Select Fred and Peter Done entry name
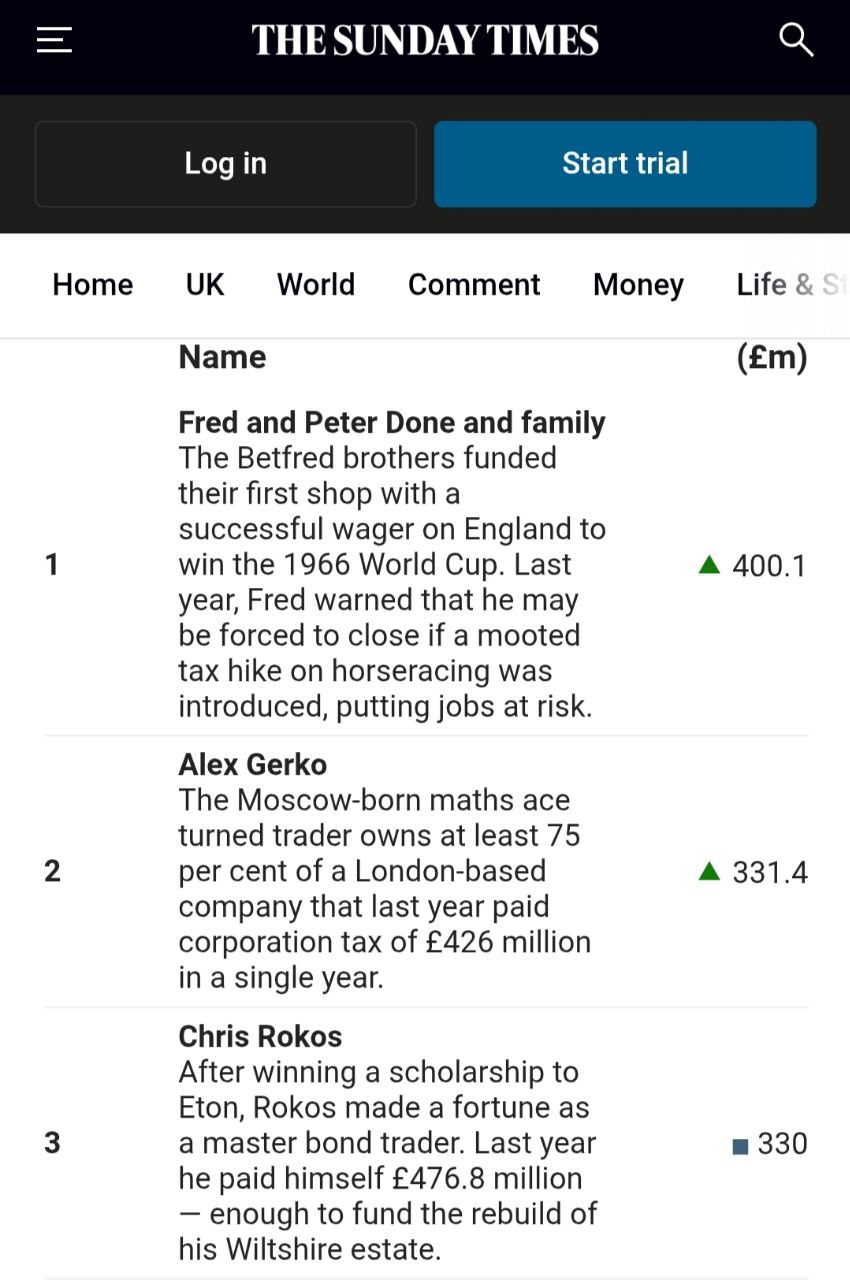Image resolution: width=850 pixels, height=1280 pixels. (x=391, y=422)
